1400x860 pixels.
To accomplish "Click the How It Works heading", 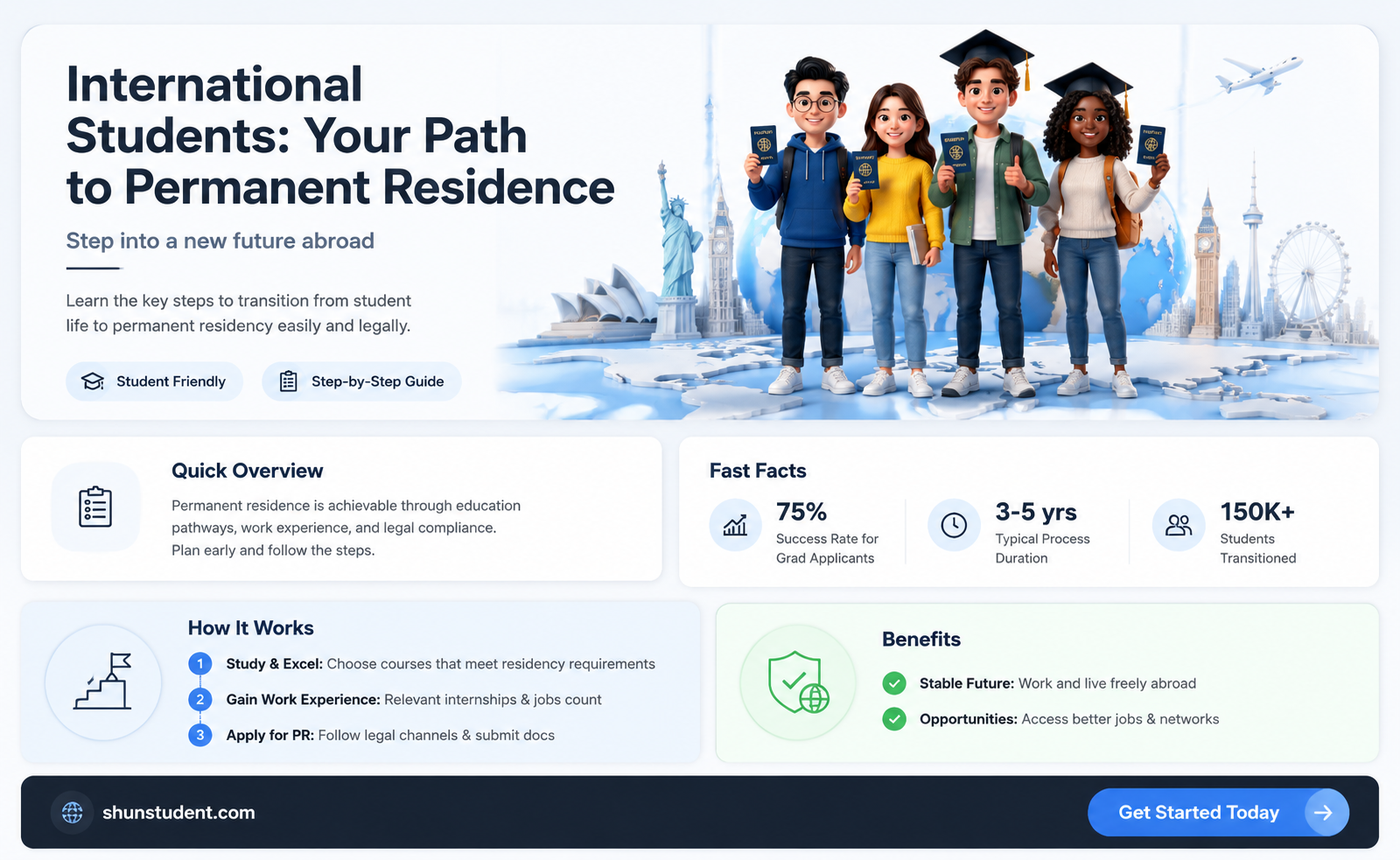I will 251,628.
